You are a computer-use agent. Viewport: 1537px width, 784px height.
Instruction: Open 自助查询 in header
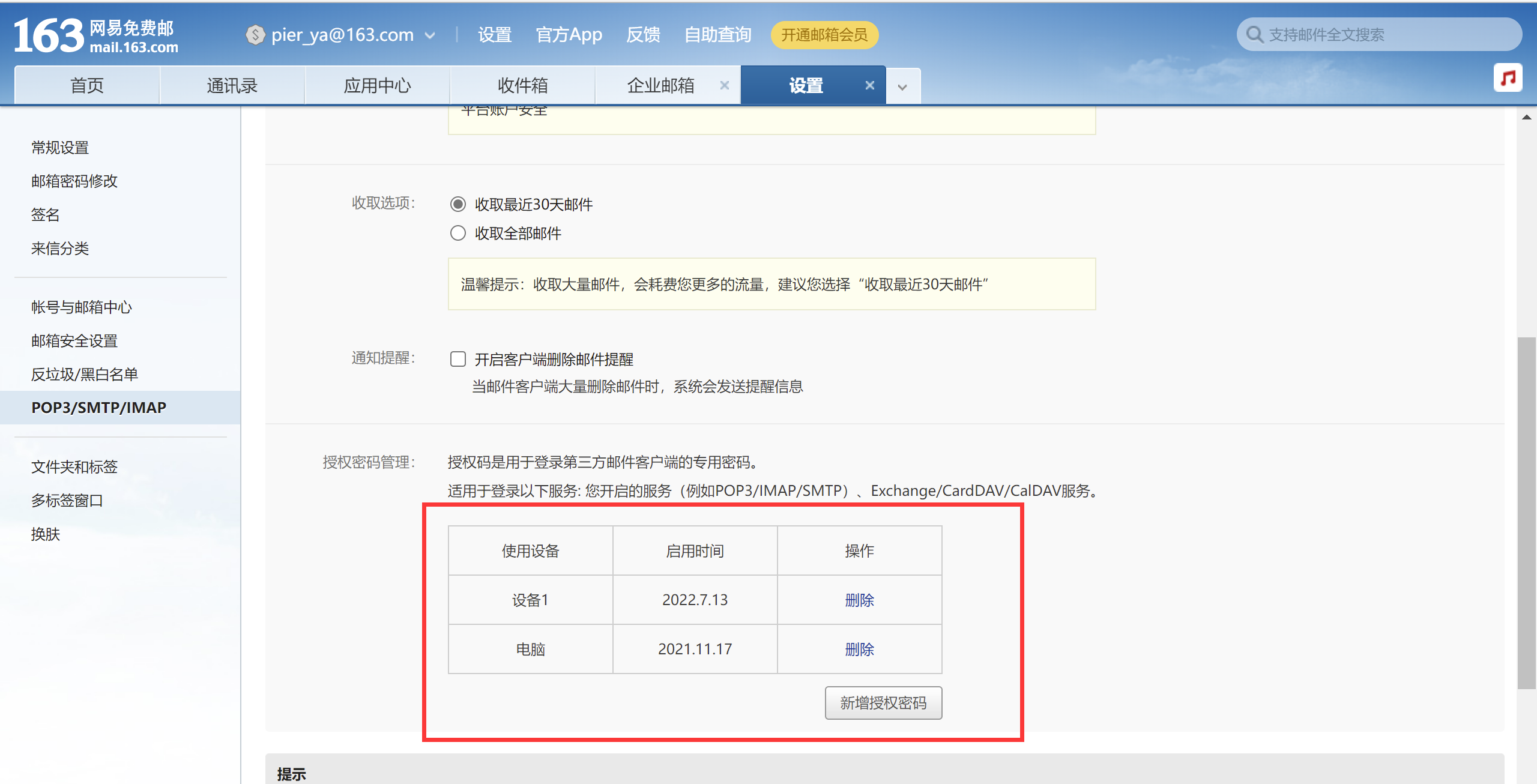(x=718, y=35)
